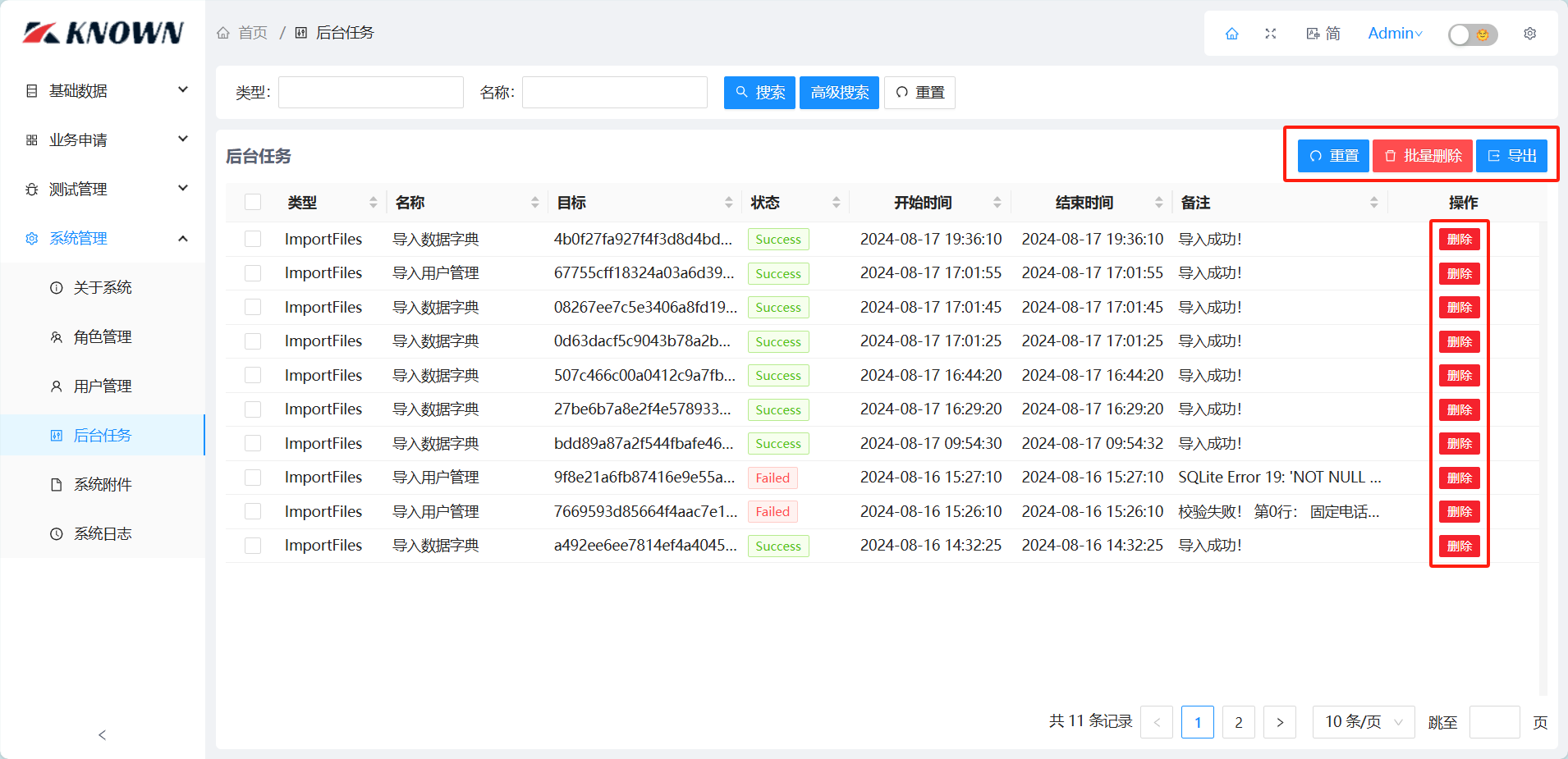Select row with target 9f8e21a6fb87416e9e55a
1568x759 pixels.
click(x=253, y=478)
